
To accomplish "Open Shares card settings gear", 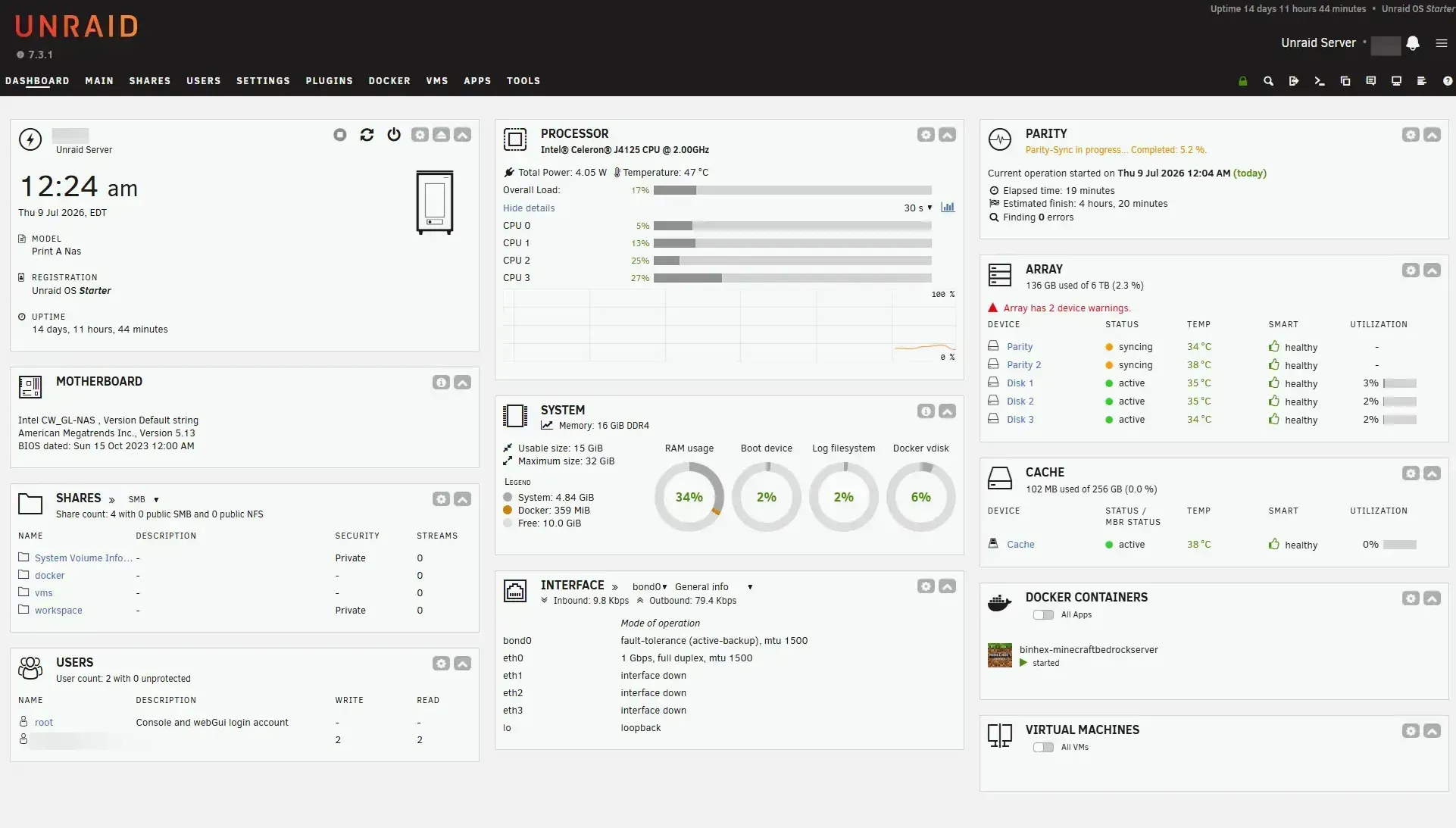I will pyautogui.click(x=441, y=499).
